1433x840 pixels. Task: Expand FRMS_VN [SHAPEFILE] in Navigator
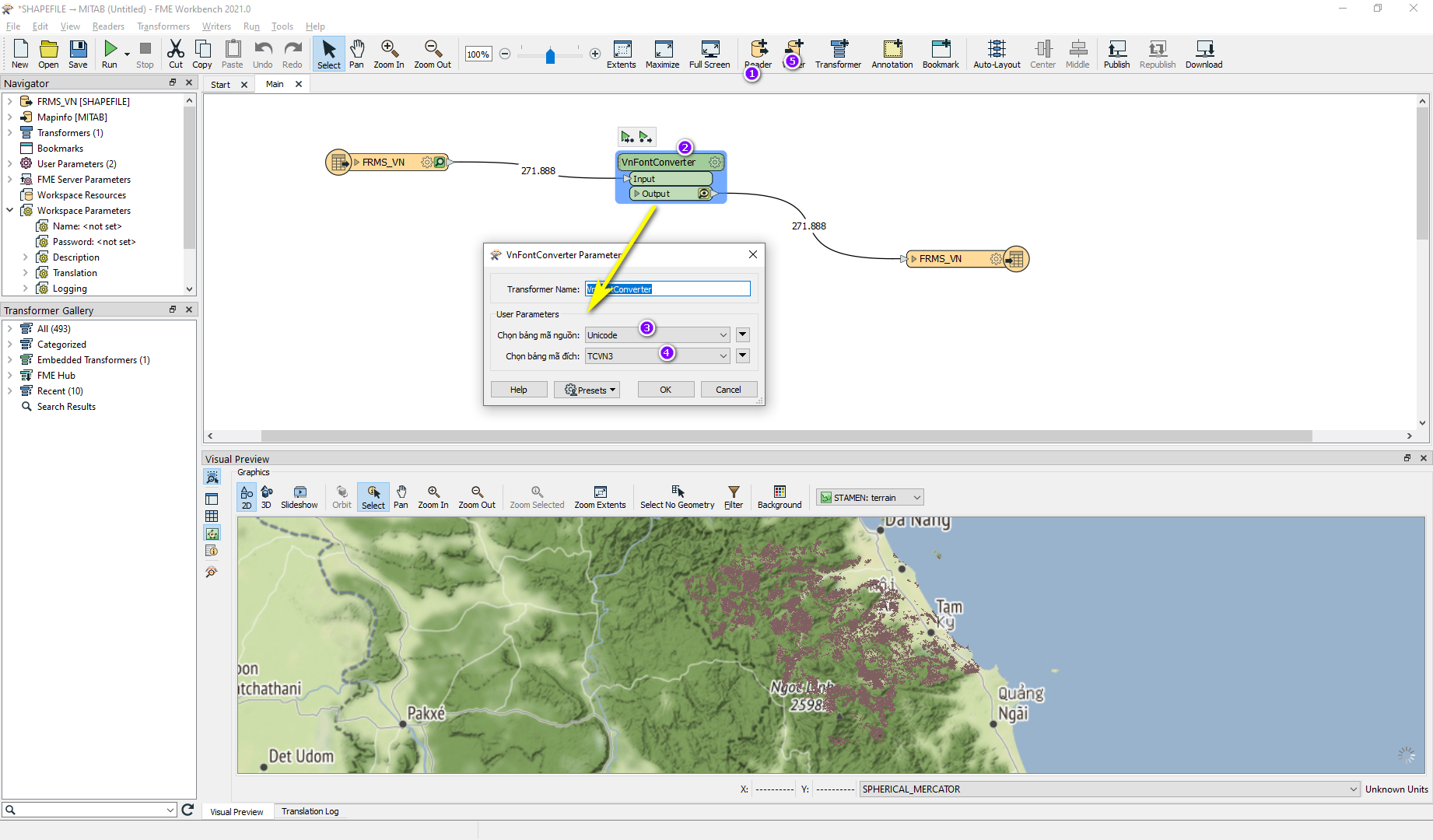(x=9, y=101)
